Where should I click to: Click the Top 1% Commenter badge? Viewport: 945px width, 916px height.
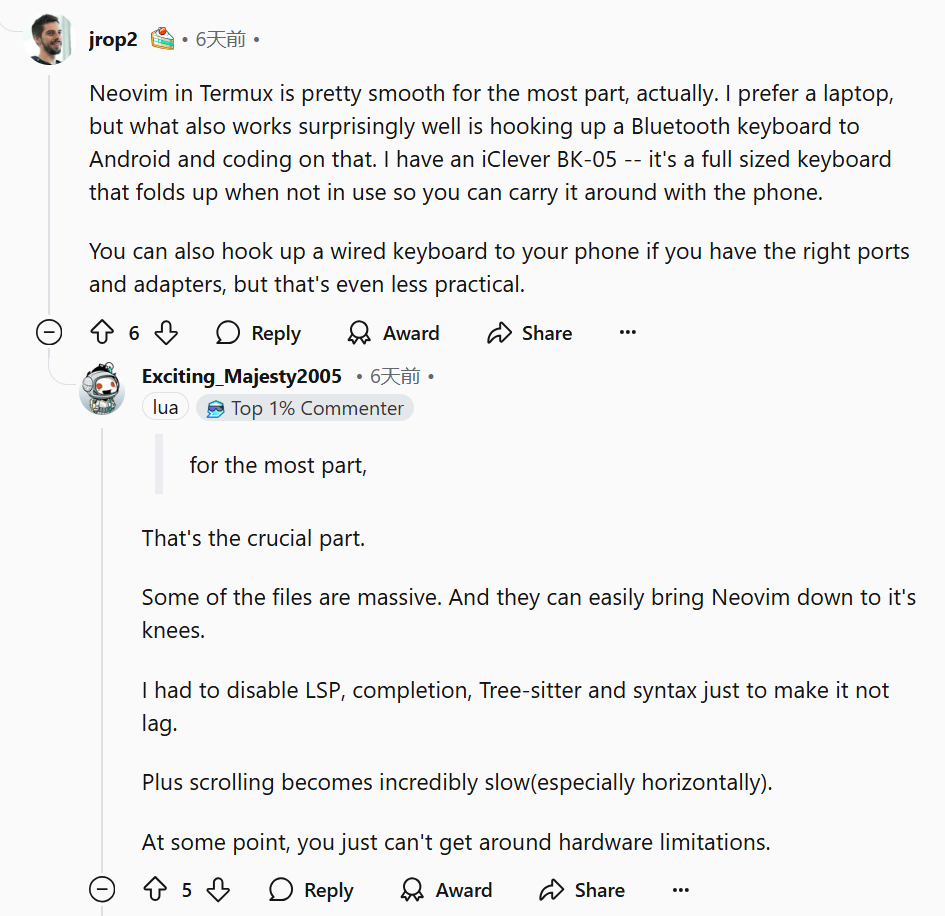305,408
